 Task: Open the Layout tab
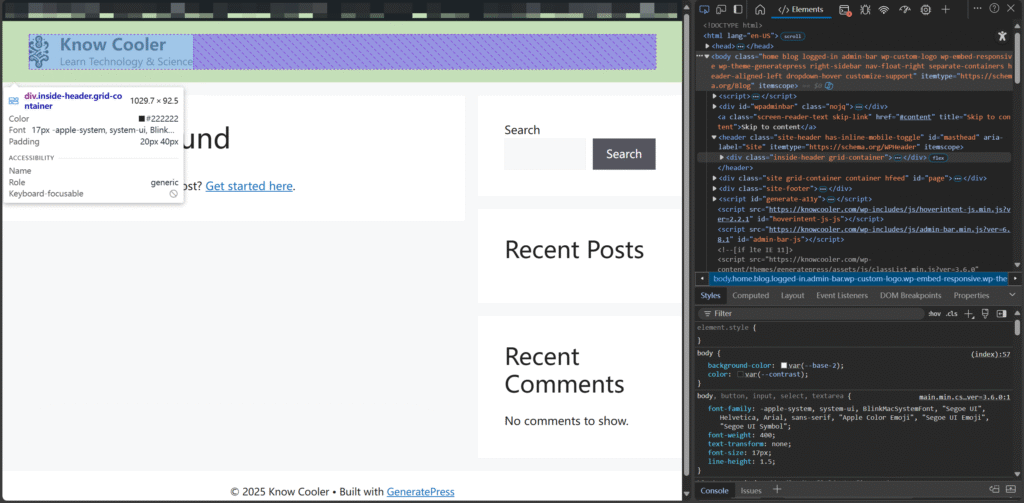tap(793, 295)
